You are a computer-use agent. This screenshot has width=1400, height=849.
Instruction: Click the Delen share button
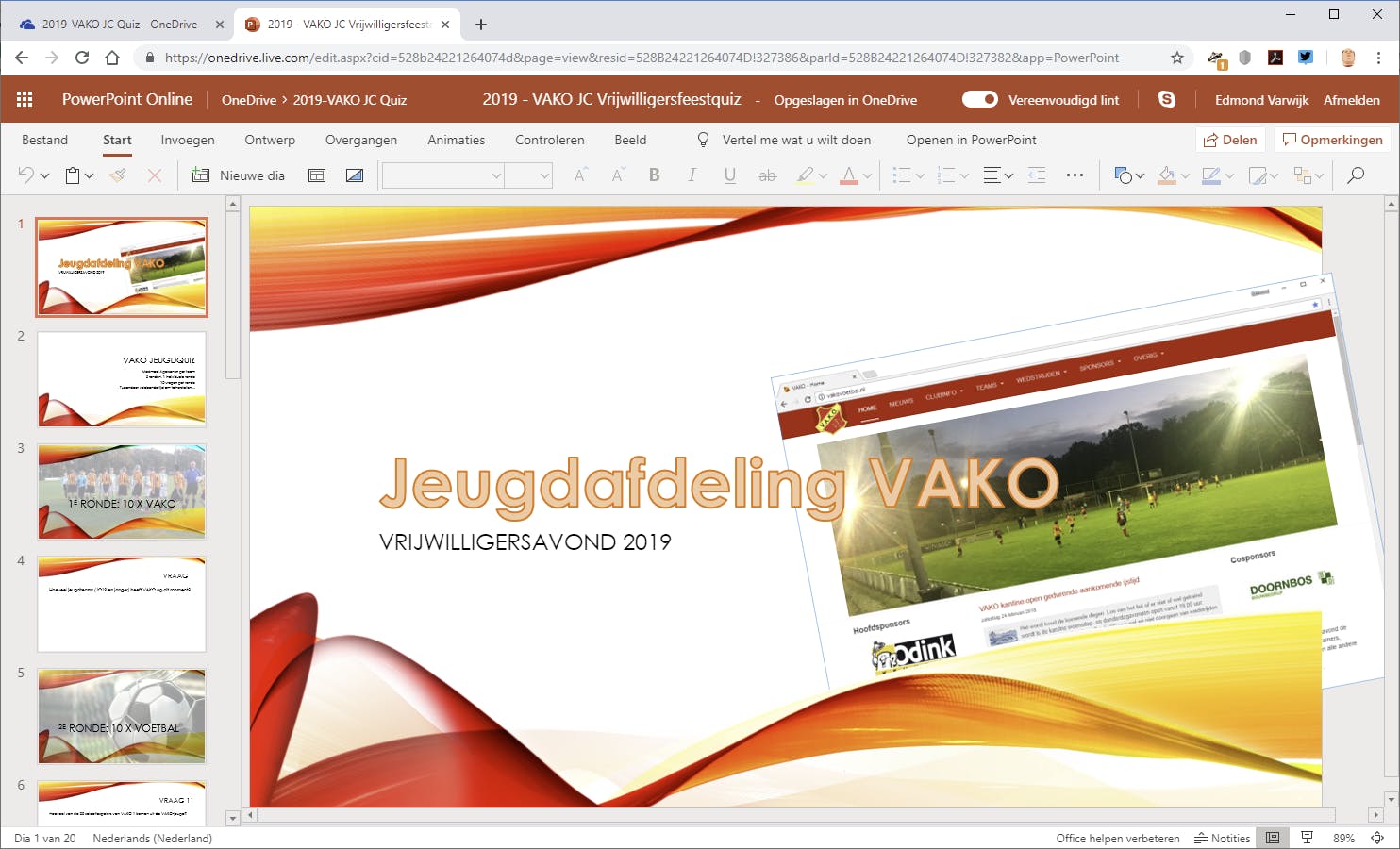coord(1230,140)
